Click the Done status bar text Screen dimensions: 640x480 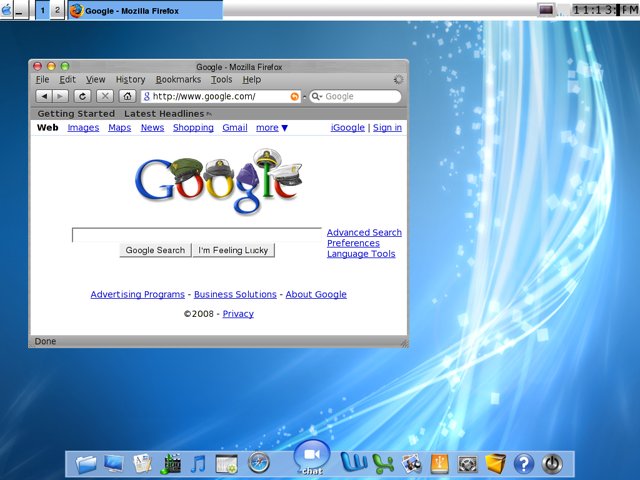[45, 341]
